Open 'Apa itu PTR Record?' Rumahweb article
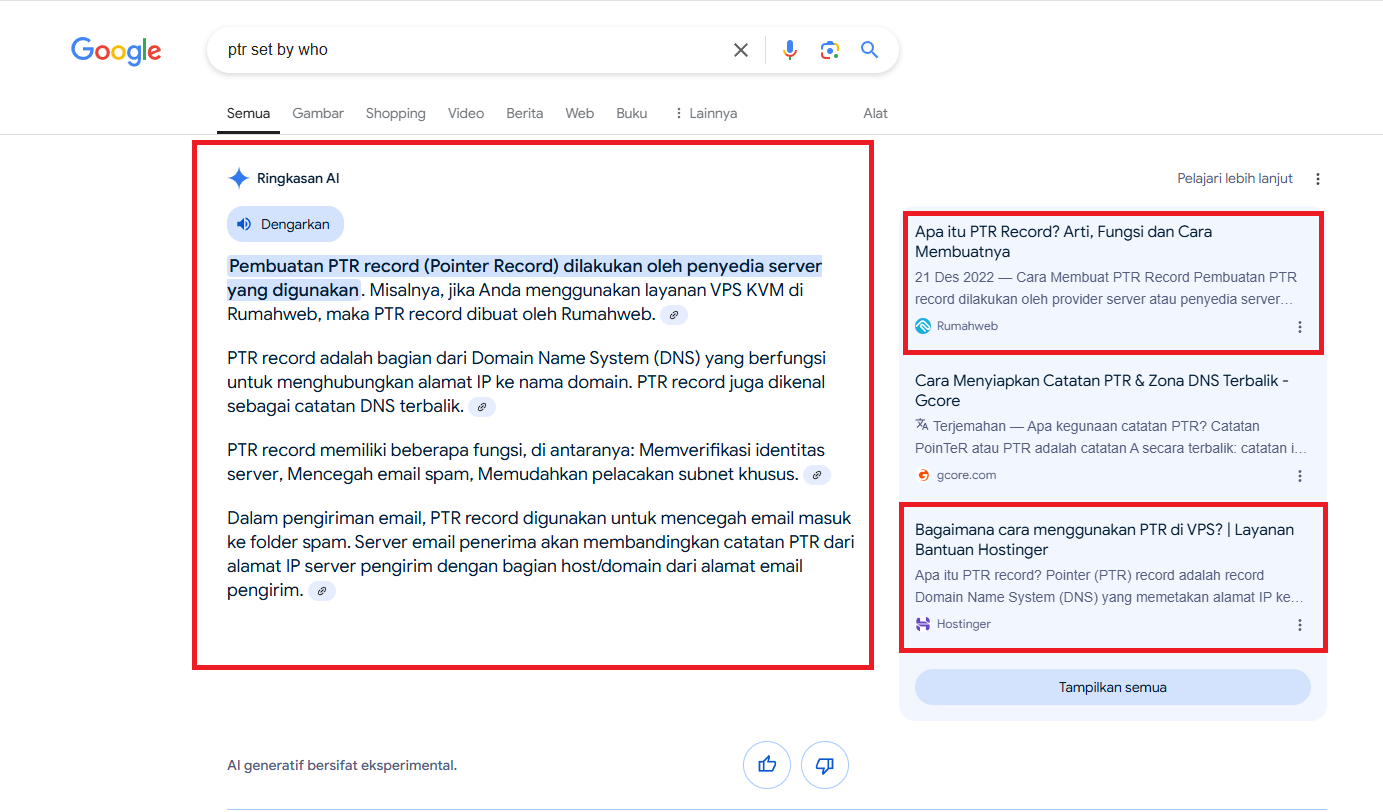 click(x=1064, y=241)
